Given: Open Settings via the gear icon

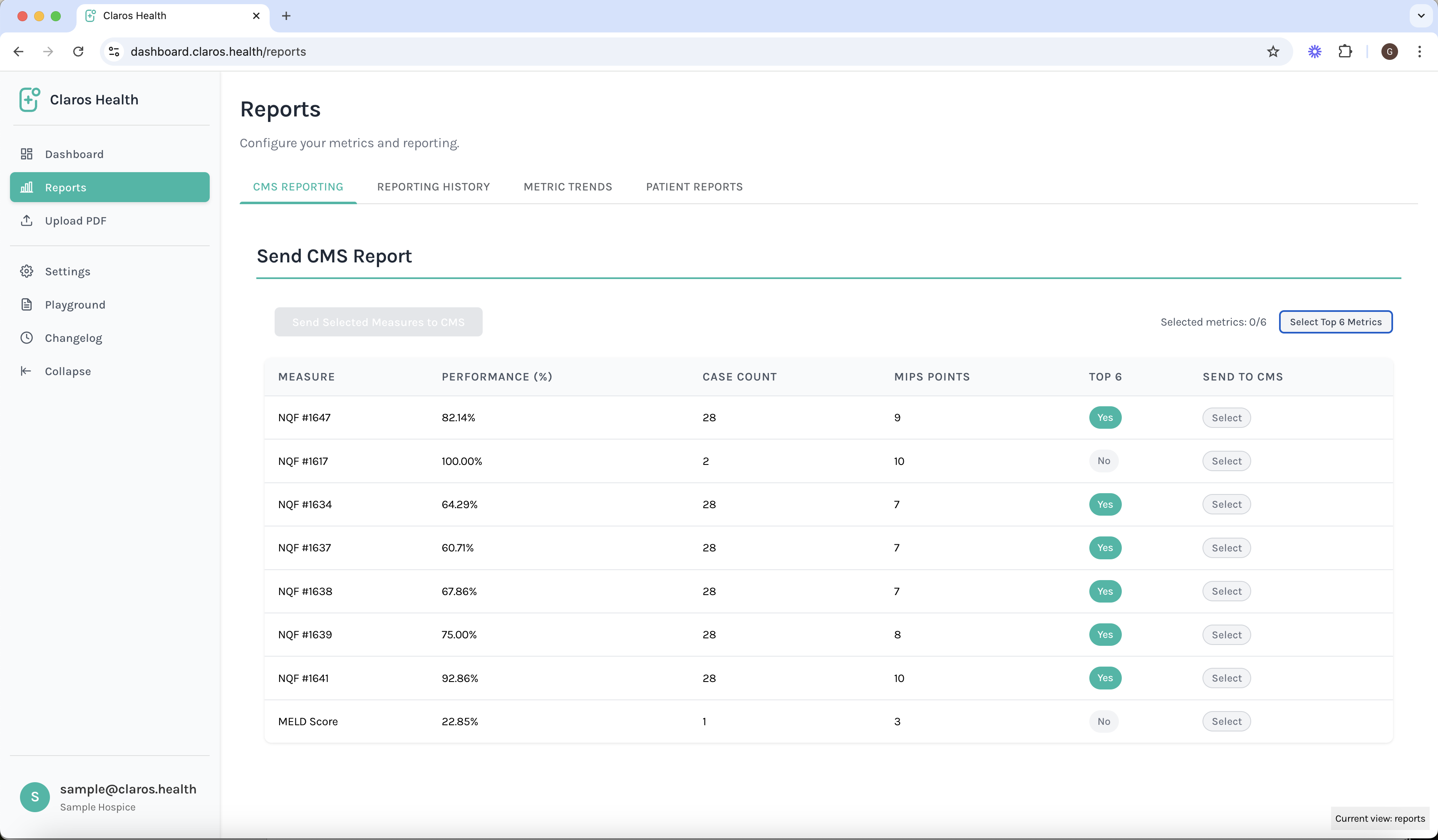Looking at the screenshot, I should click(x=27, y=272).
